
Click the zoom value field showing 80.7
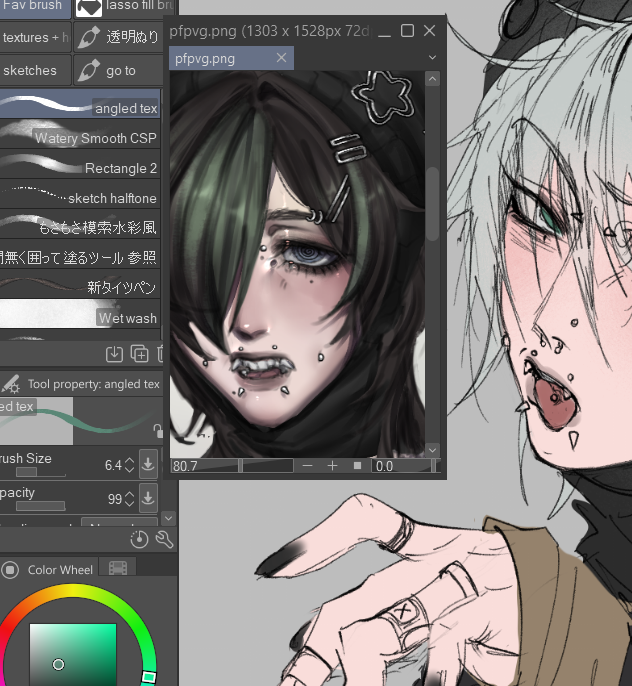coord(203,466)
